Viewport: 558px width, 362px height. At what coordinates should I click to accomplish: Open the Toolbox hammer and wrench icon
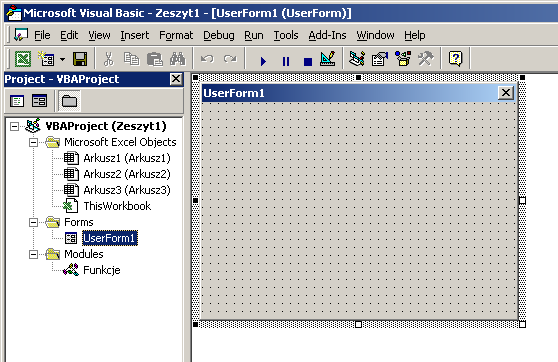(426, 59)
